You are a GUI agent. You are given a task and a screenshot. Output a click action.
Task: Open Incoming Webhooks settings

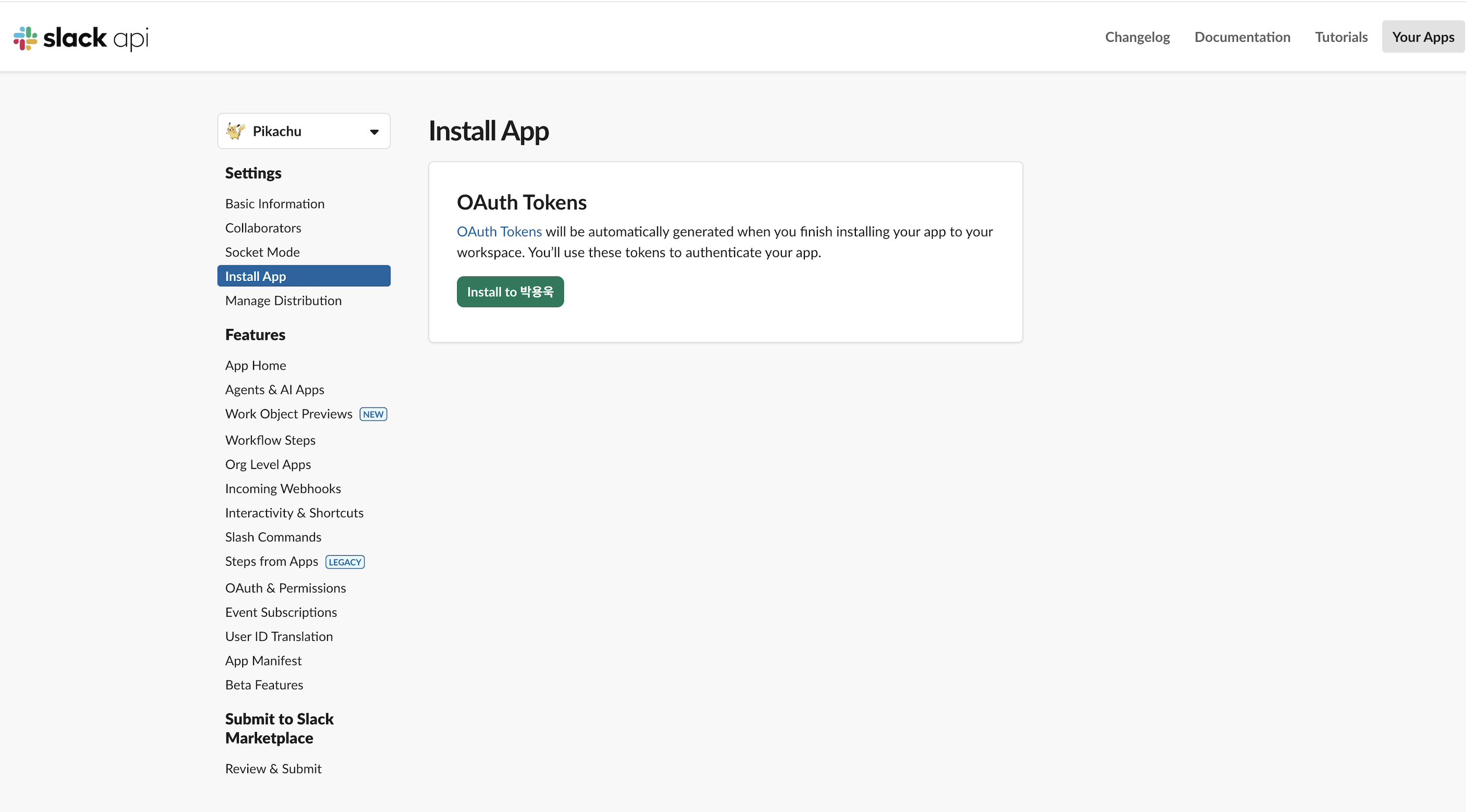pyautogui.click(x=283, y=488)
